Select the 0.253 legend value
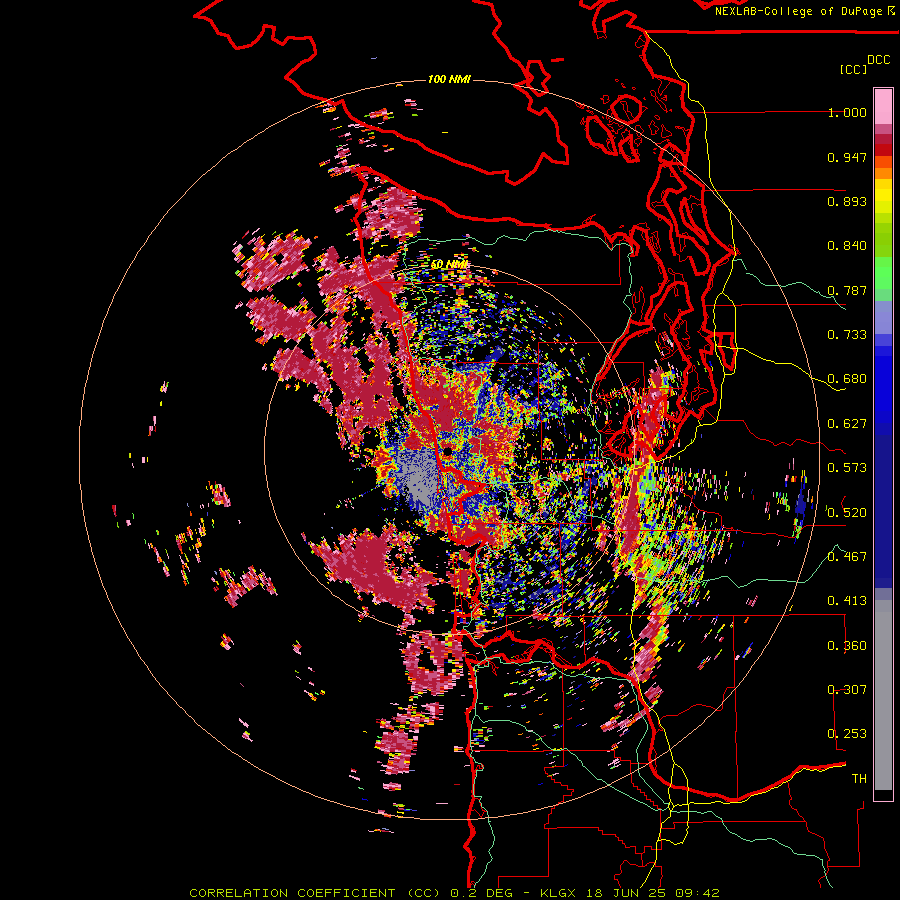This screenshot has width=900, height=900. click(x=847, y=734)
